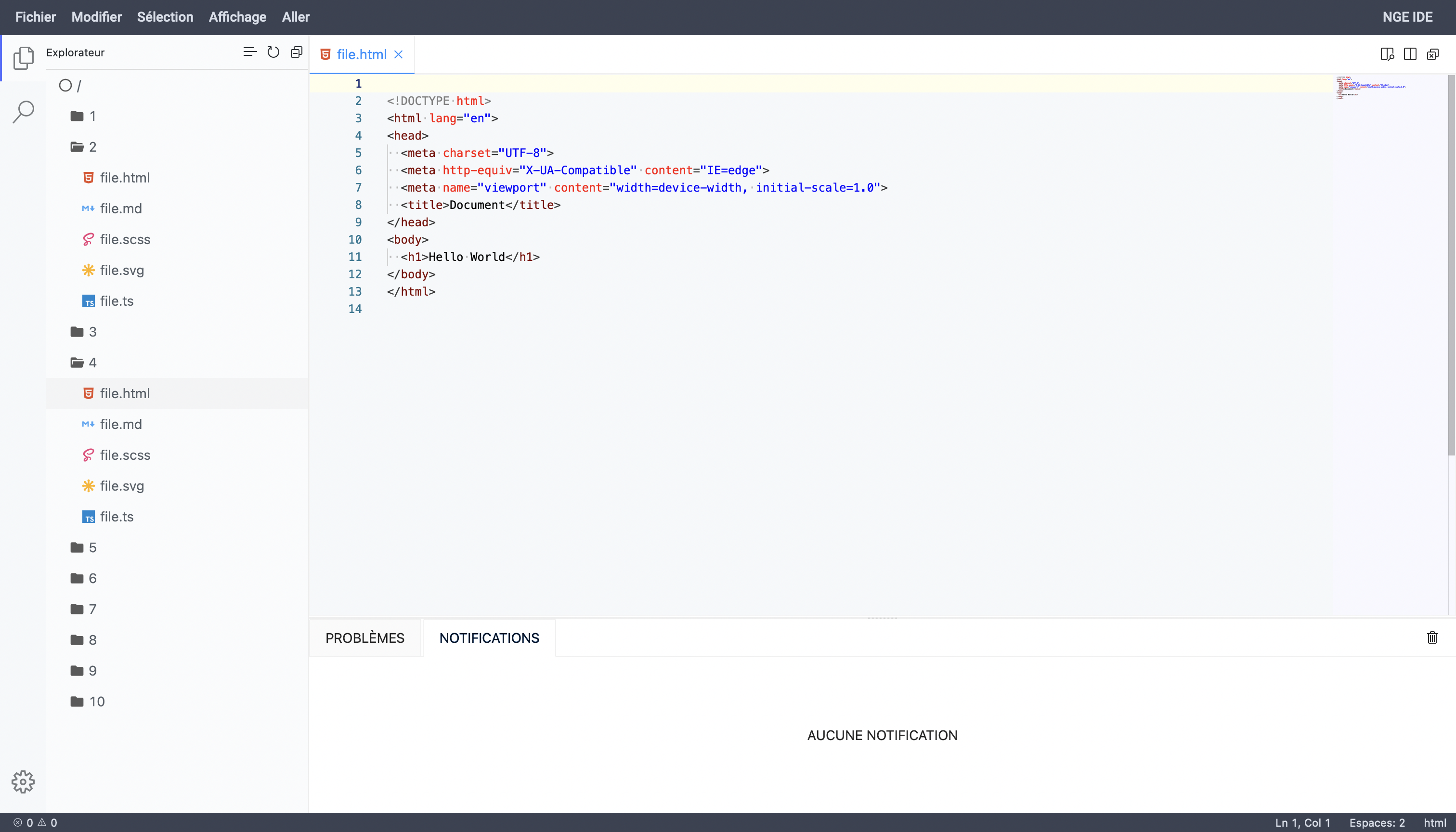The width and height of the screenshot is (1456, 832).
Task: Collapse all folders icon in Explorateur header
Action: (x=250, y=52)
